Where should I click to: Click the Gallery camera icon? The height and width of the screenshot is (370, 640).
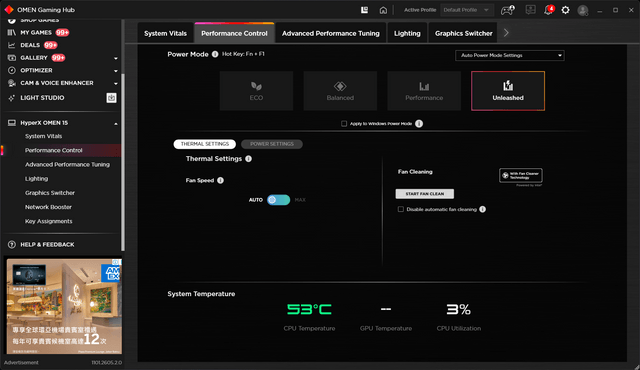[x=12, y=58]
